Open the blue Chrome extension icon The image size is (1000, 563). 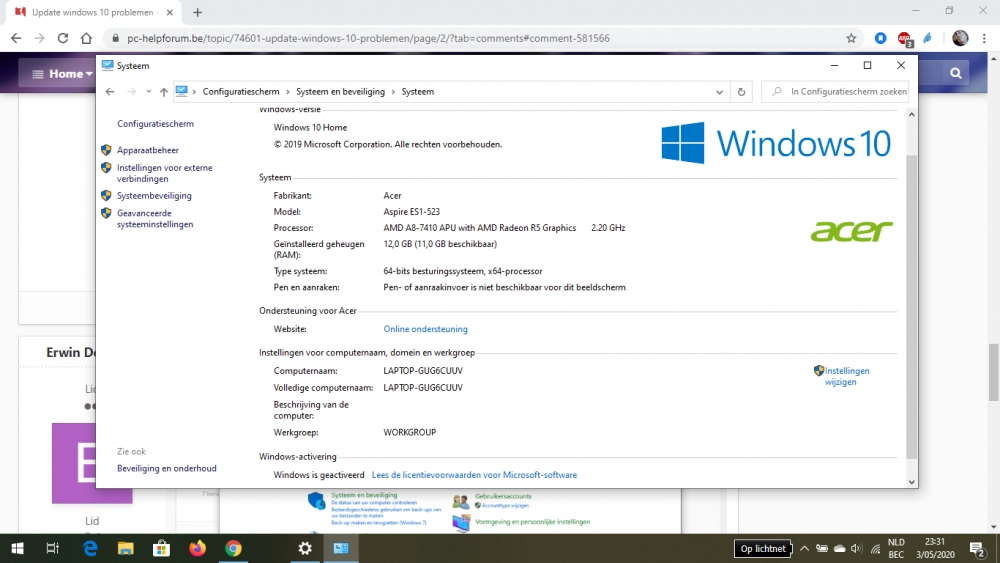pyautogui.click(x=880, y=38)
